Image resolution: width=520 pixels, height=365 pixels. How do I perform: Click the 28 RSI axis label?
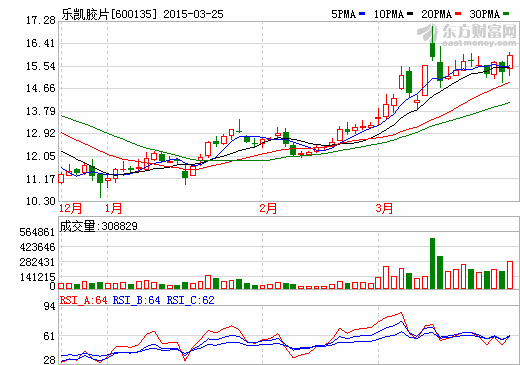click(49, 360)
